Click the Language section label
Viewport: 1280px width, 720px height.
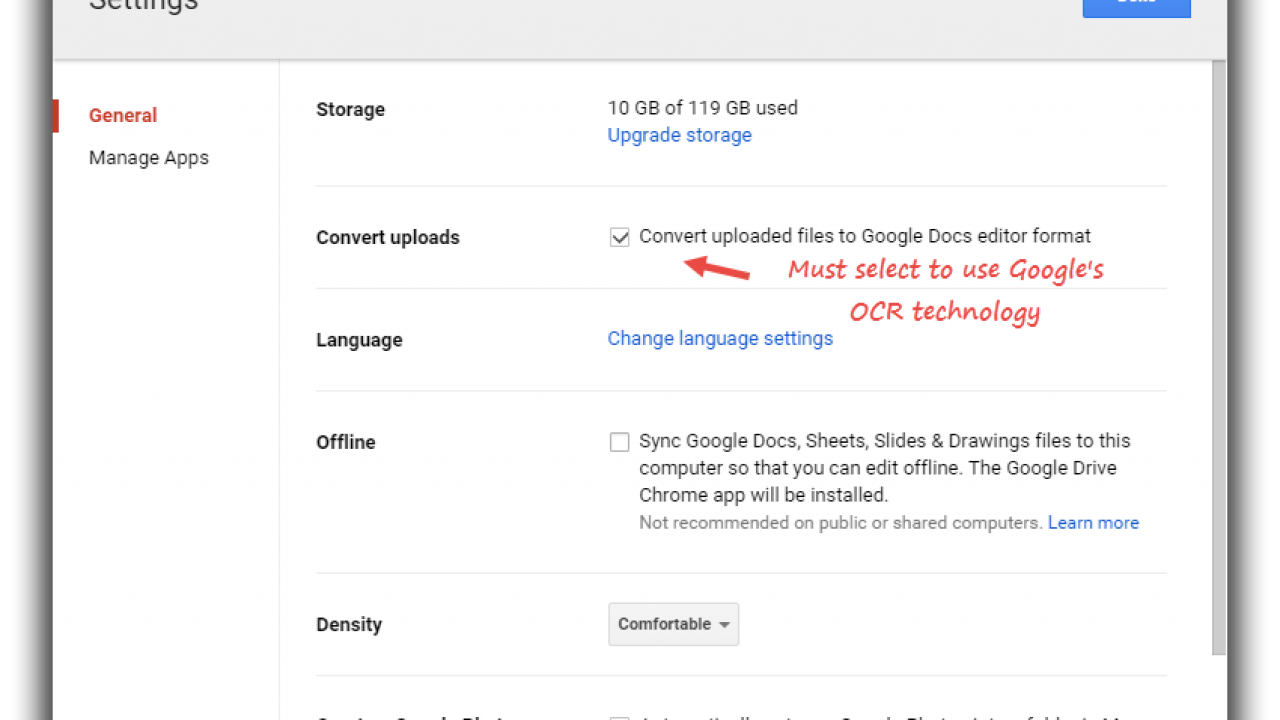pyautogui.click(x=359, y=339)
